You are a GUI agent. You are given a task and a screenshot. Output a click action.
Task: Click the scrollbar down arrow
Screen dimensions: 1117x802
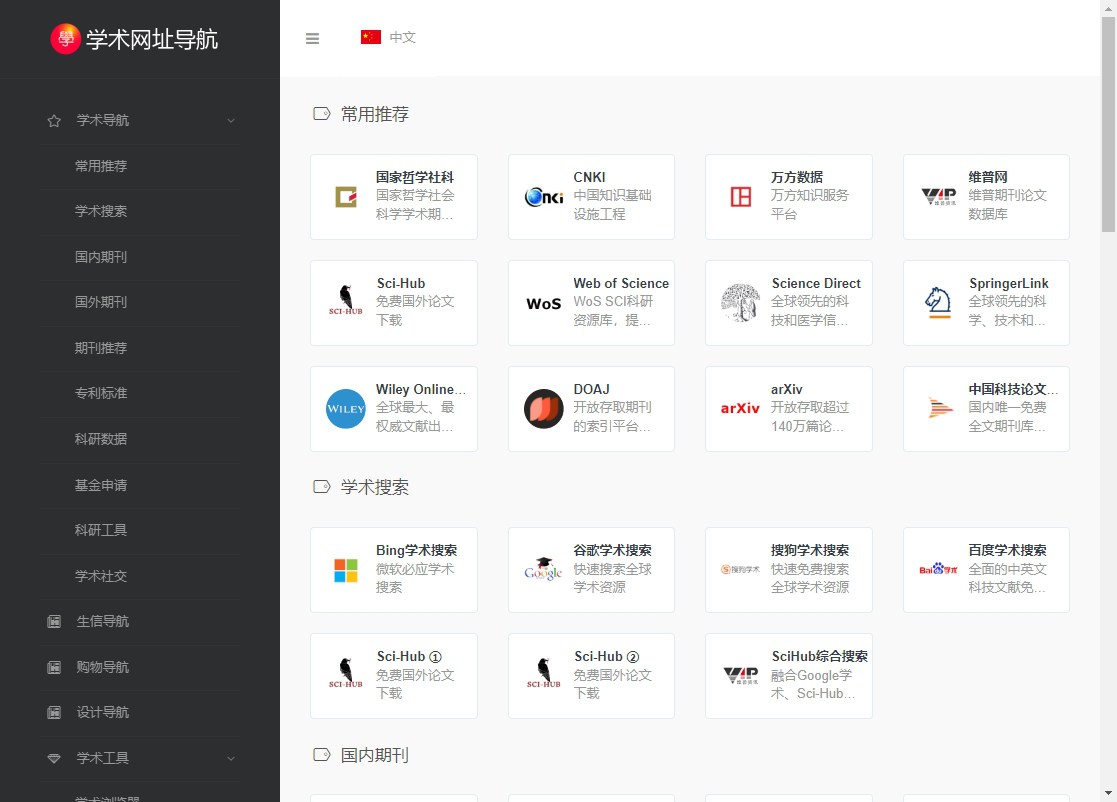pos(1108,793)
